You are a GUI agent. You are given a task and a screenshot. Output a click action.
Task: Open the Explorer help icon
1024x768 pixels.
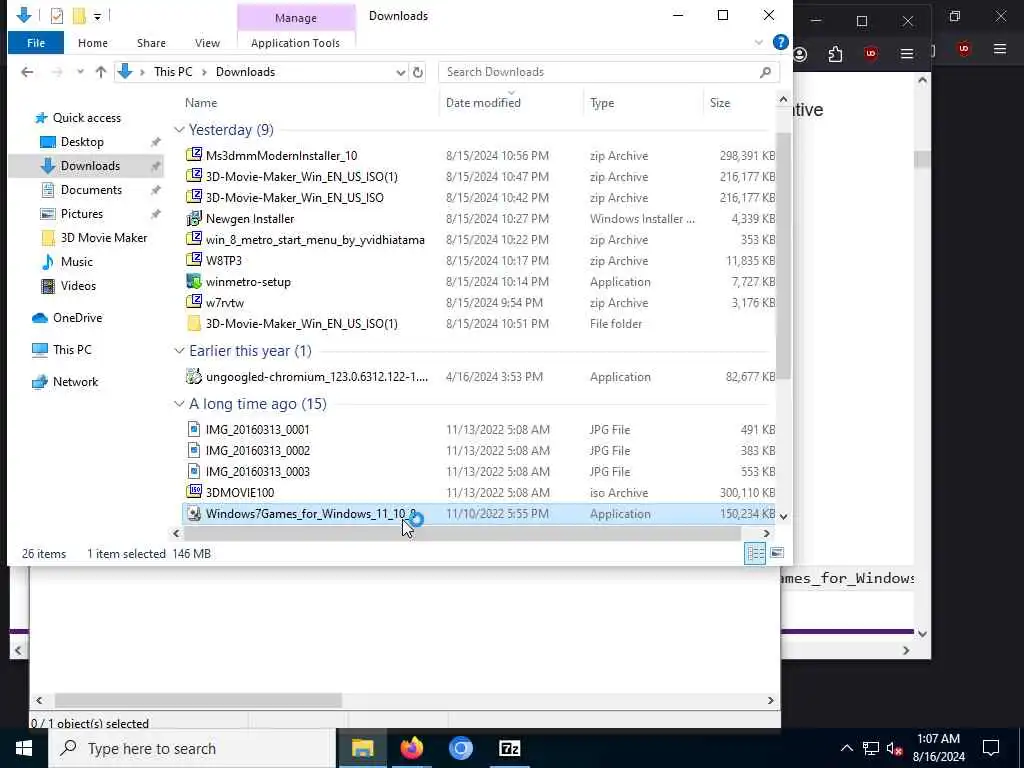click(x=780, y=42)
